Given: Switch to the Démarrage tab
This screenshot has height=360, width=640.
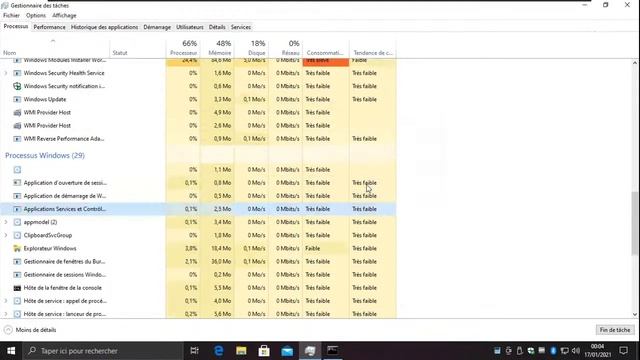Looking at the screenshot, I should click(157, 27).
